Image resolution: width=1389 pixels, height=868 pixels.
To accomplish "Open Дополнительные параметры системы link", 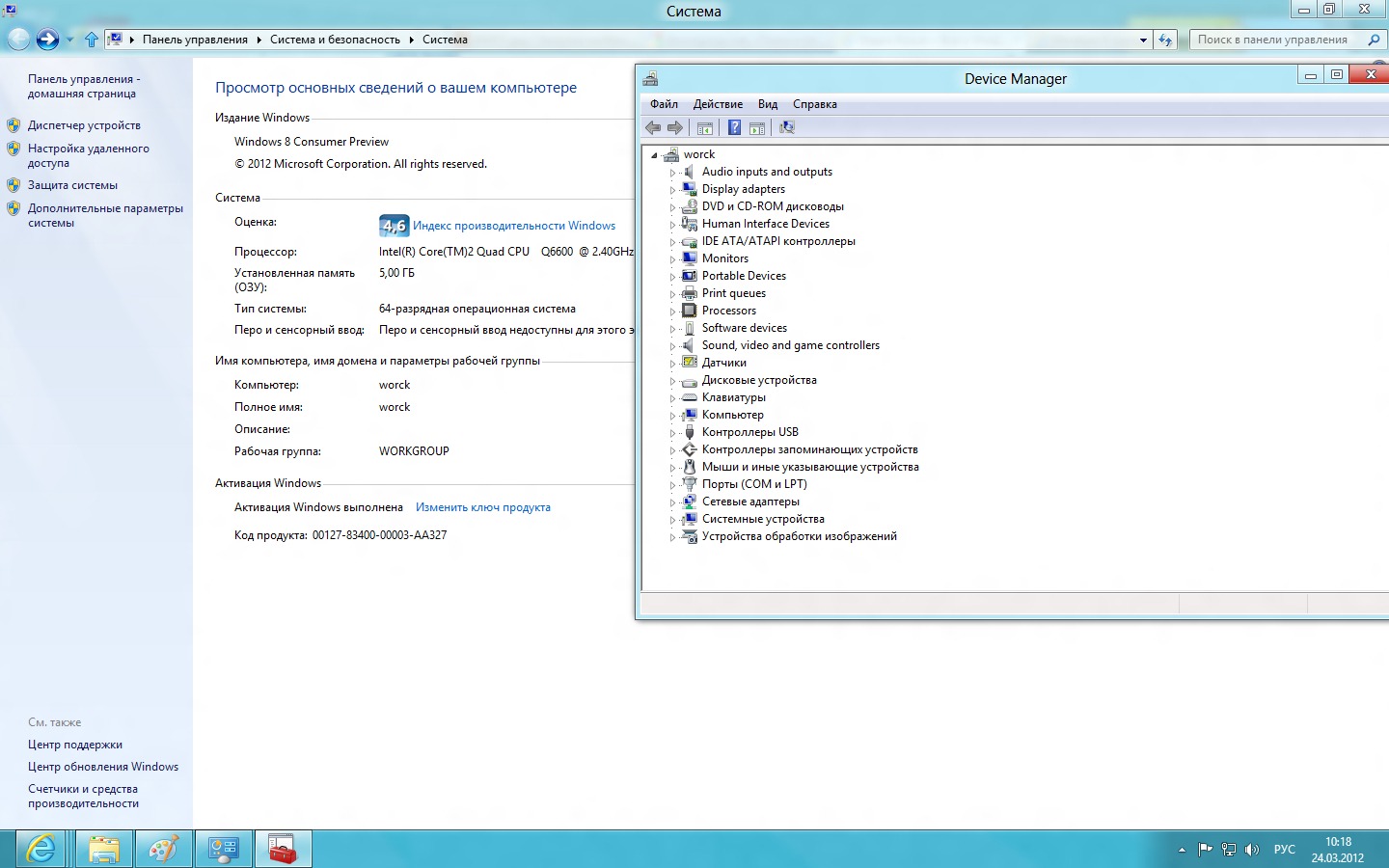I will (105, 215).
